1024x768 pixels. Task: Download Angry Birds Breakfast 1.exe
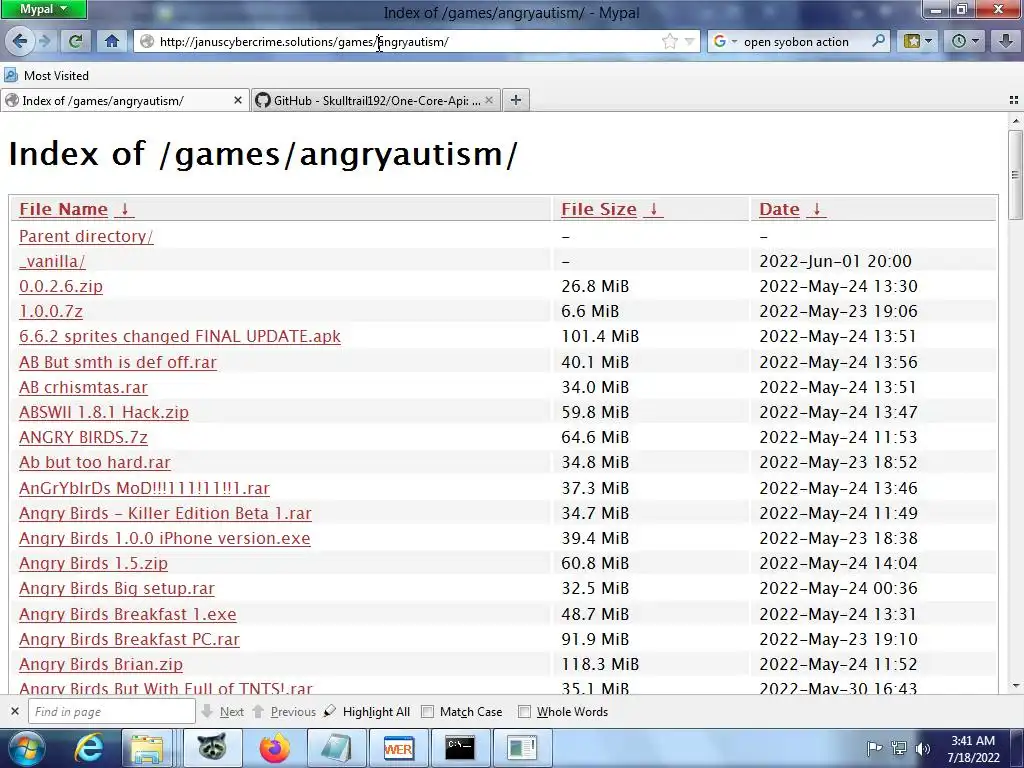(x=127, y=614)
